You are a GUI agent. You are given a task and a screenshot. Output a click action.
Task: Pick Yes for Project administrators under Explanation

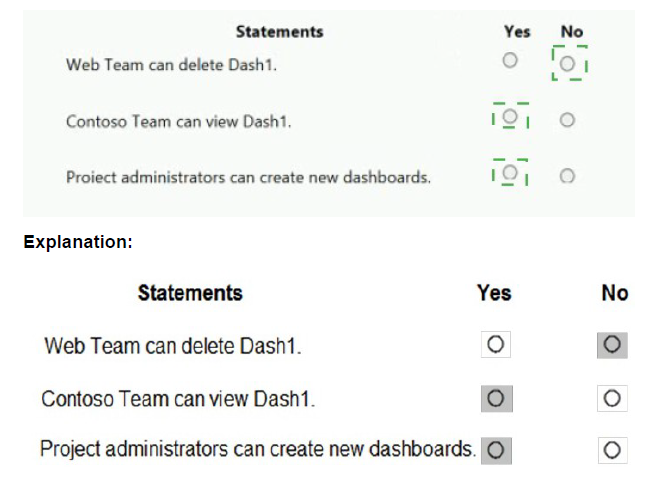495,450
